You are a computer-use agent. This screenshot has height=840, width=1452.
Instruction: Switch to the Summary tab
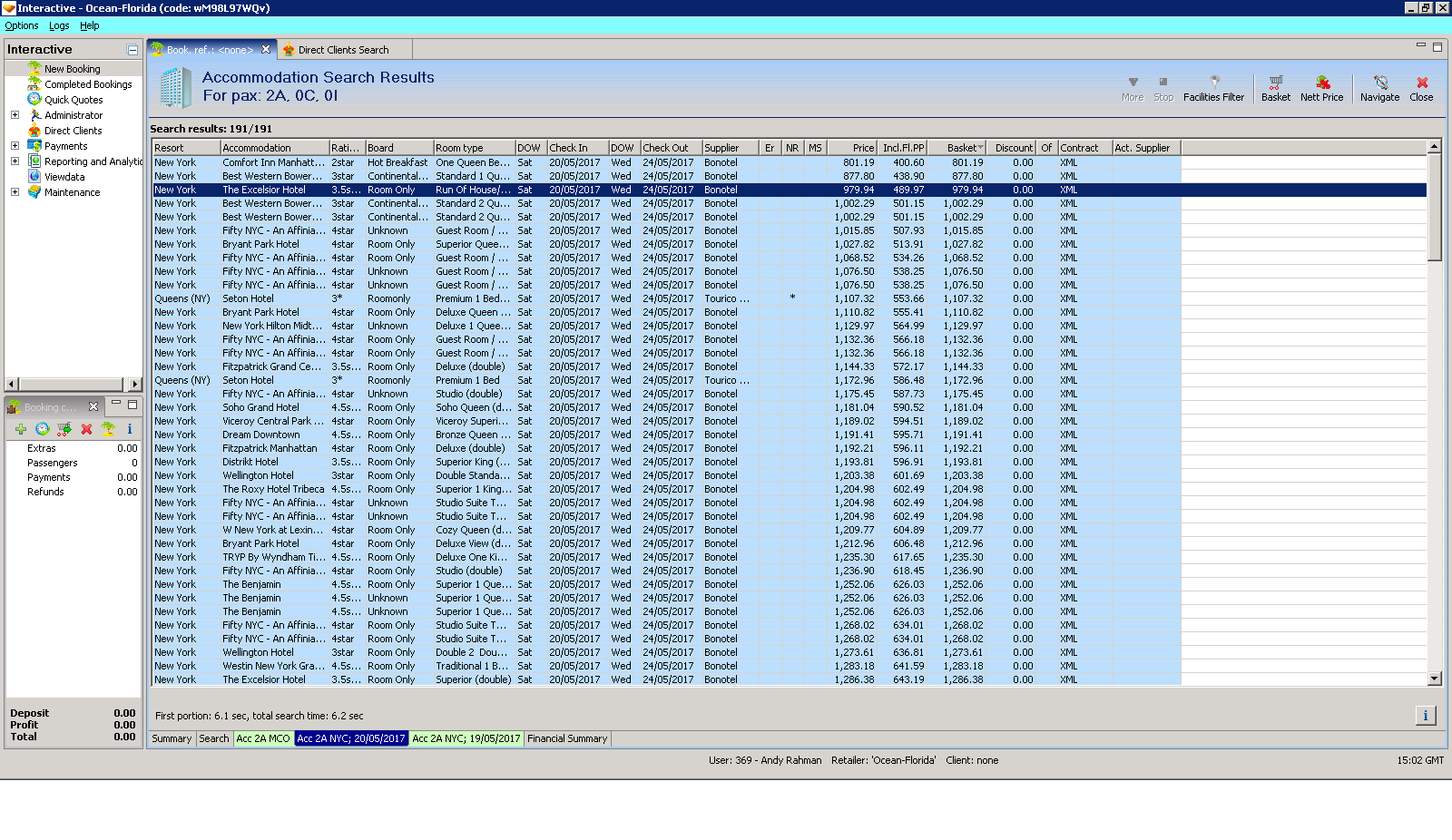(172, 738)
